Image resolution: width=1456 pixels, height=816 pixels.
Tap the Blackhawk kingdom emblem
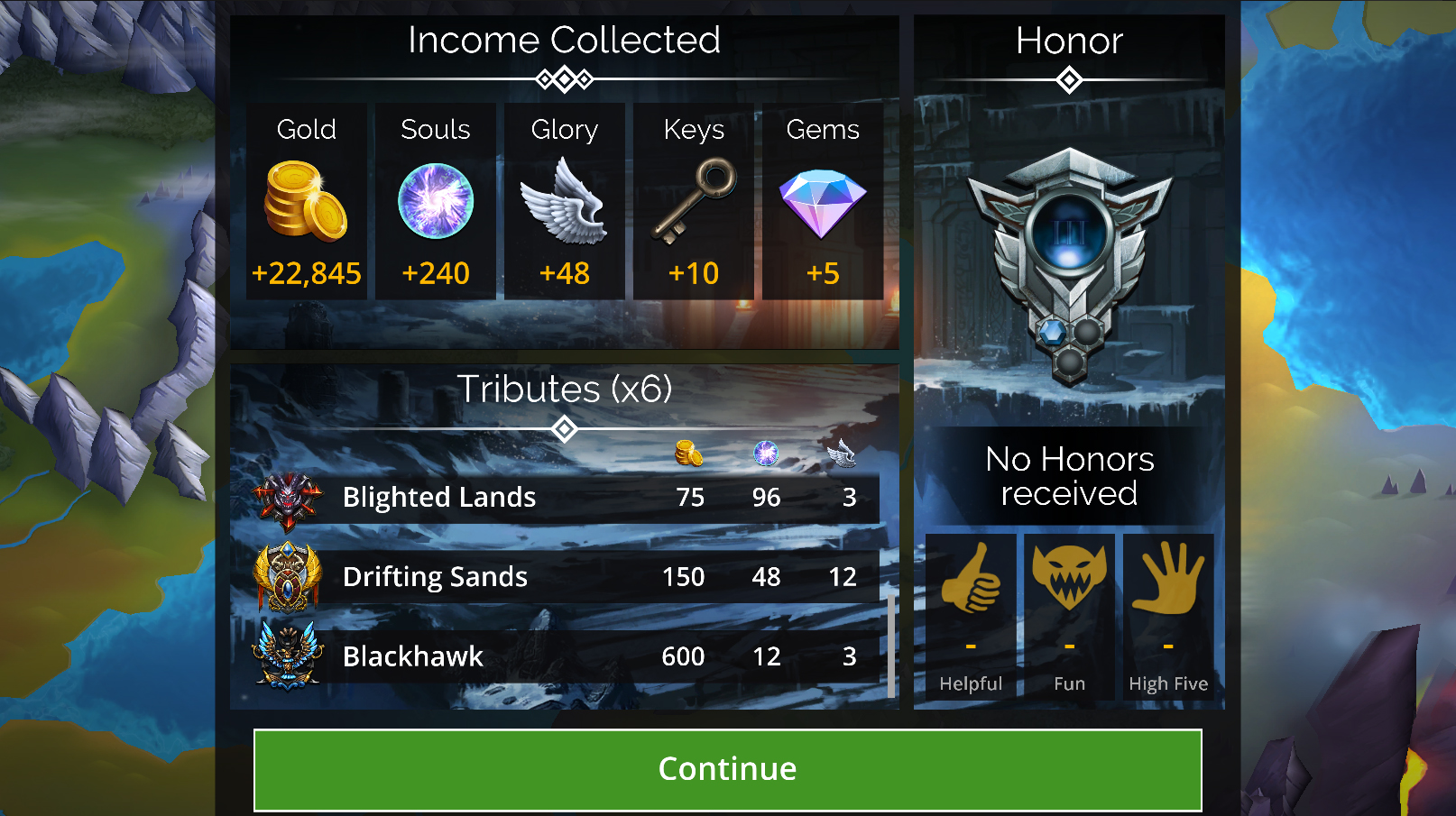tap(287, 656)
